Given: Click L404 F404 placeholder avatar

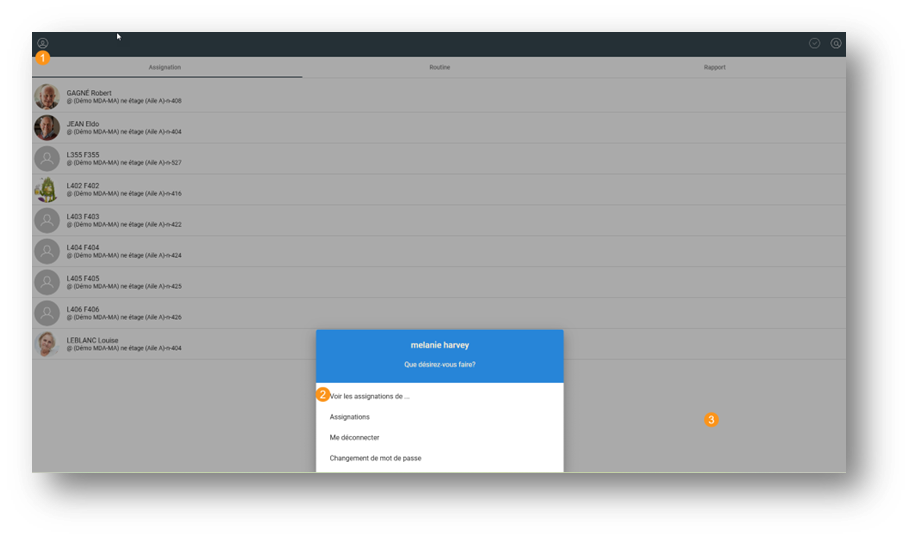Looking at the screenshot, I should coord(47,252).
